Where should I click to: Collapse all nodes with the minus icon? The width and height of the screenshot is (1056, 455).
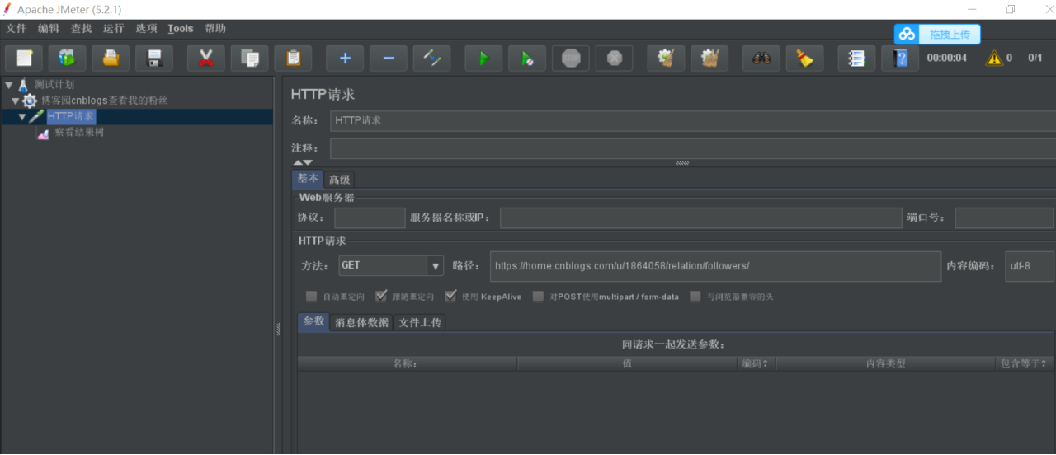389,59
